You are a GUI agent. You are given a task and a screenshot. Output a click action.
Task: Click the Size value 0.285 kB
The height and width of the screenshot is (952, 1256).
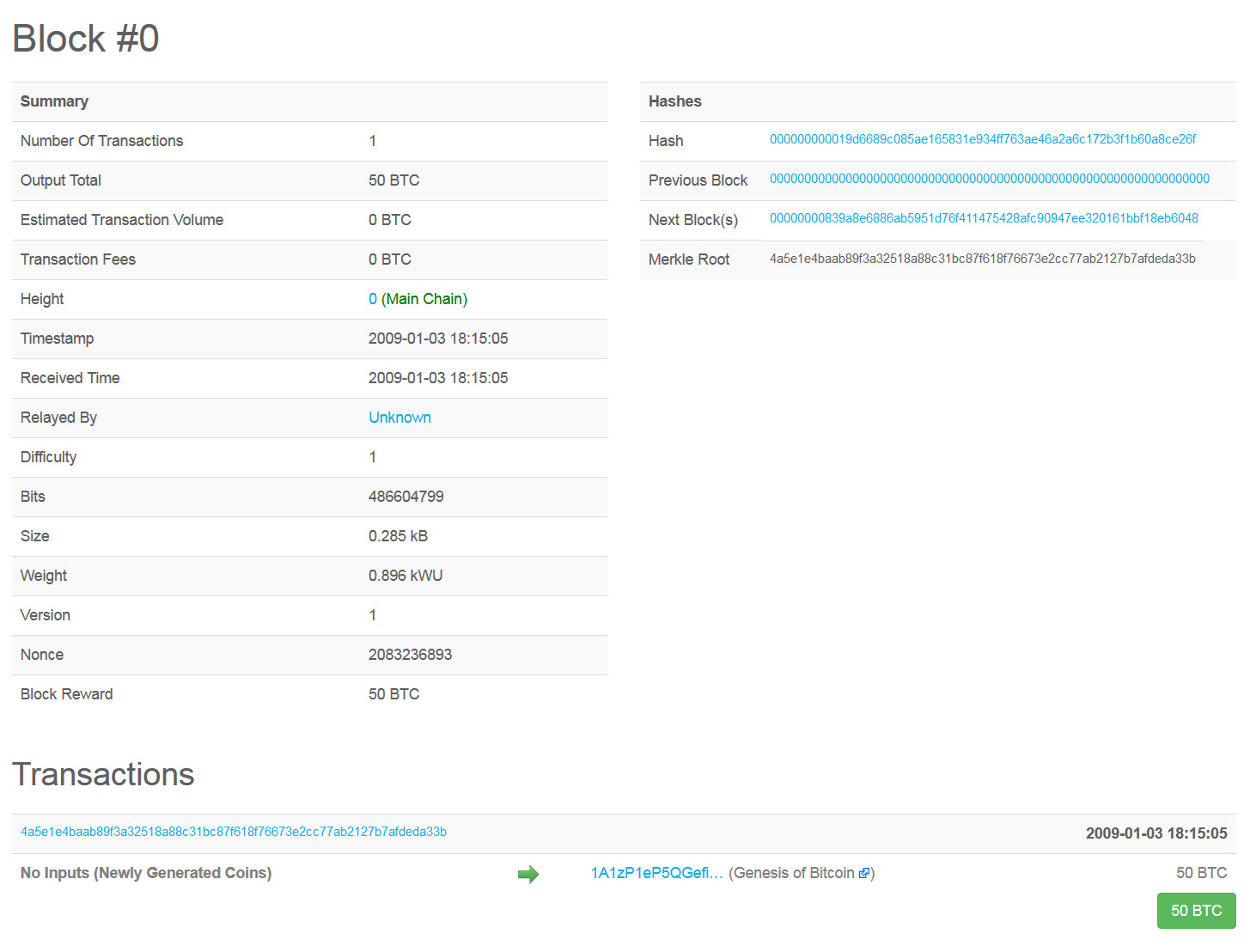(398, 536)
